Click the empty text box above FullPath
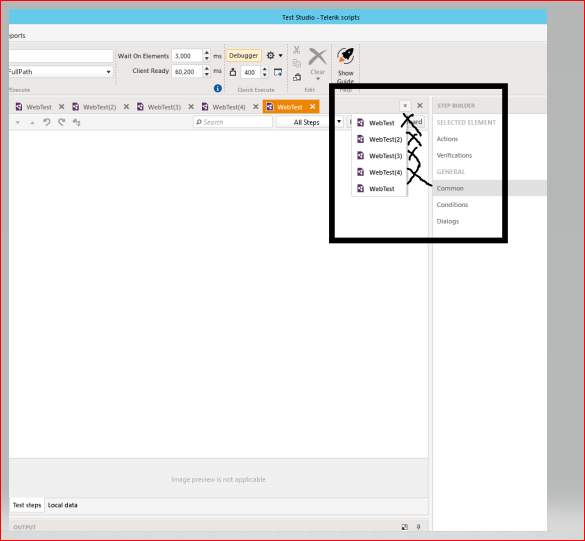The height and width of the screenshot is (541, 585). (60, 56)
